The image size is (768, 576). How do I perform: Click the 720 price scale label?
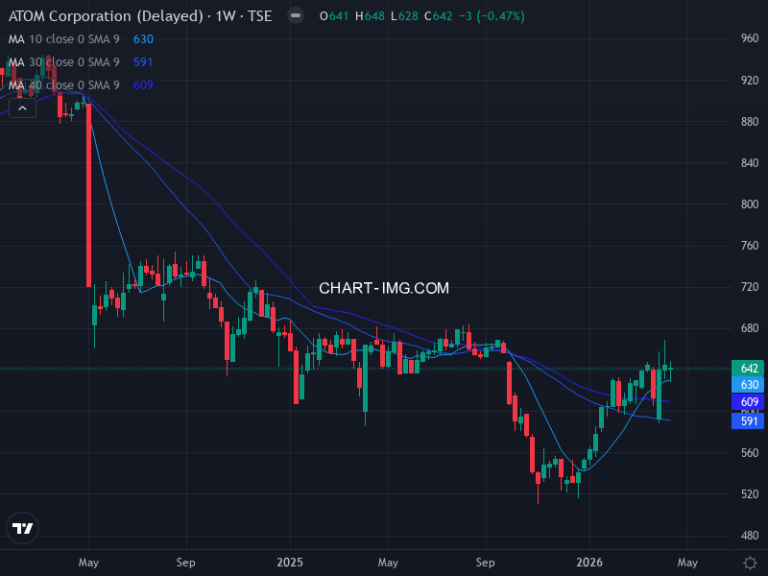point(749,287)
